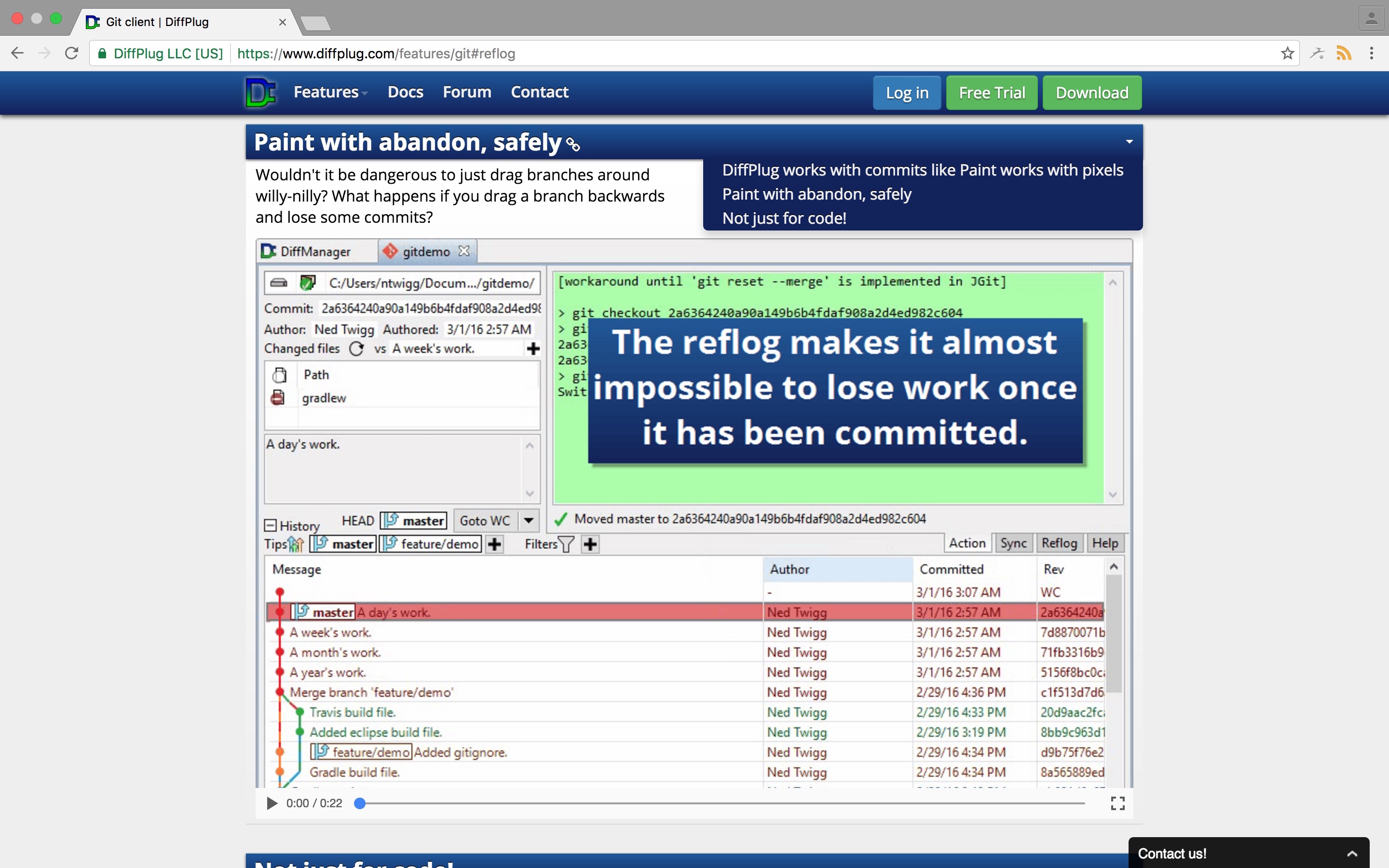
Task: Click the drive icon in repository path bar
Action: coord(279,283)
